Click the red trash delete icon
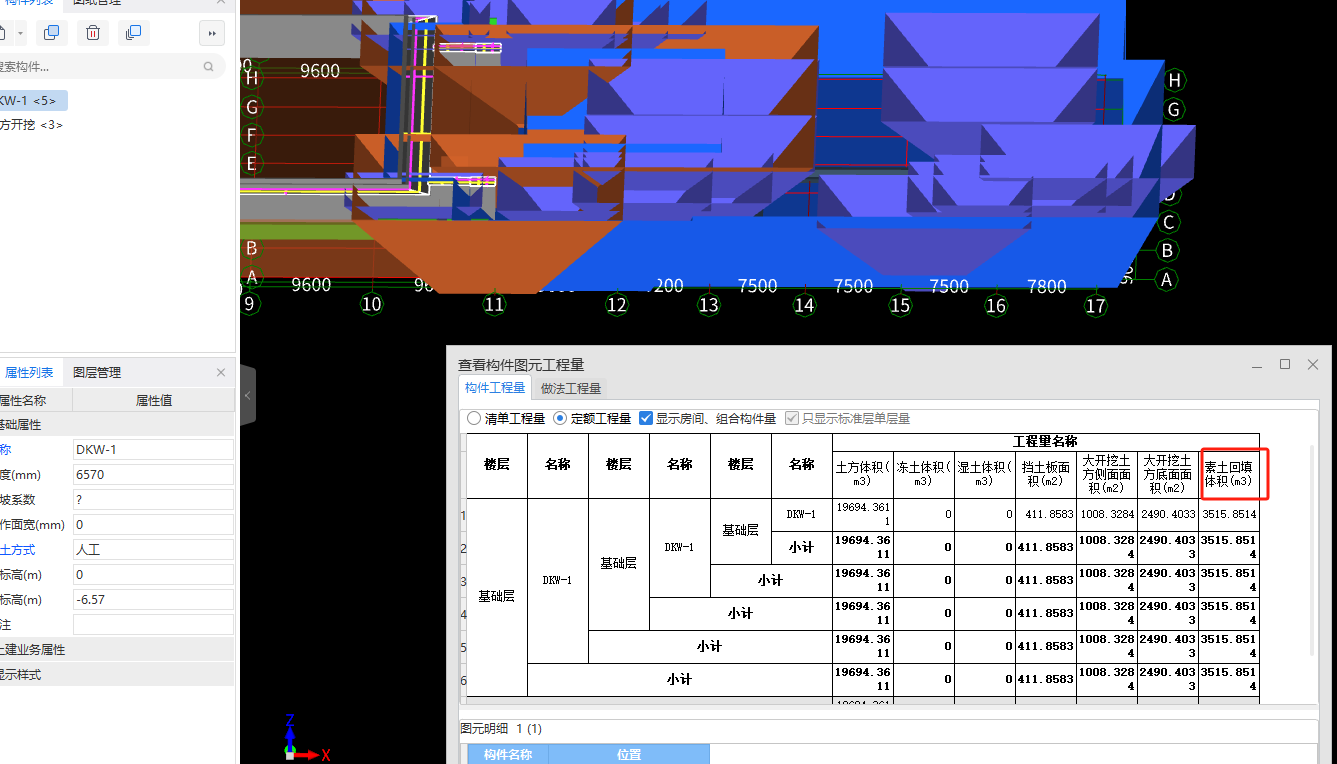 93,33
